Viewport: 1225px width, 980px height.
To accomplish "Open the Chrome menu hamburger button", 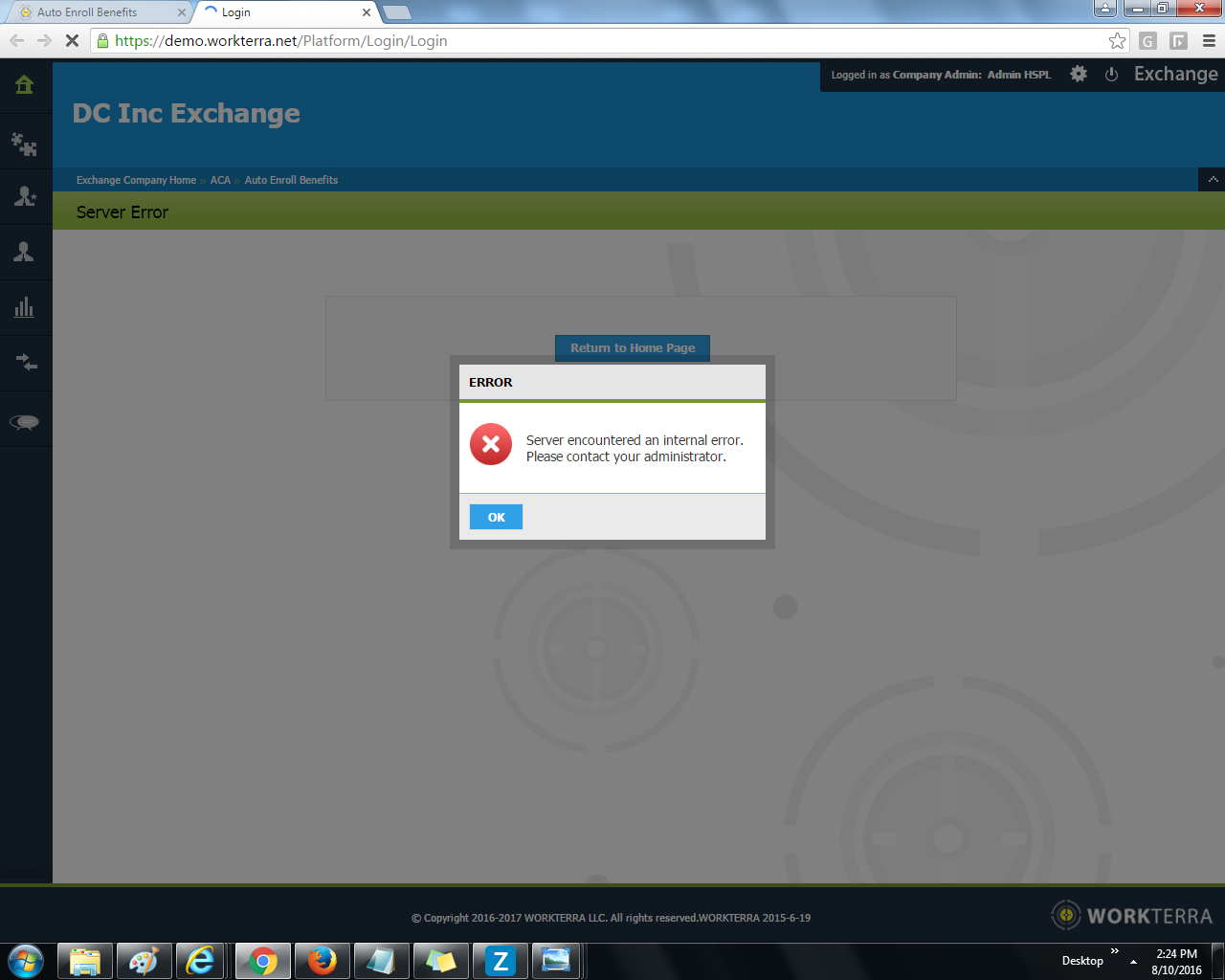I will (x=1209, y=41).
